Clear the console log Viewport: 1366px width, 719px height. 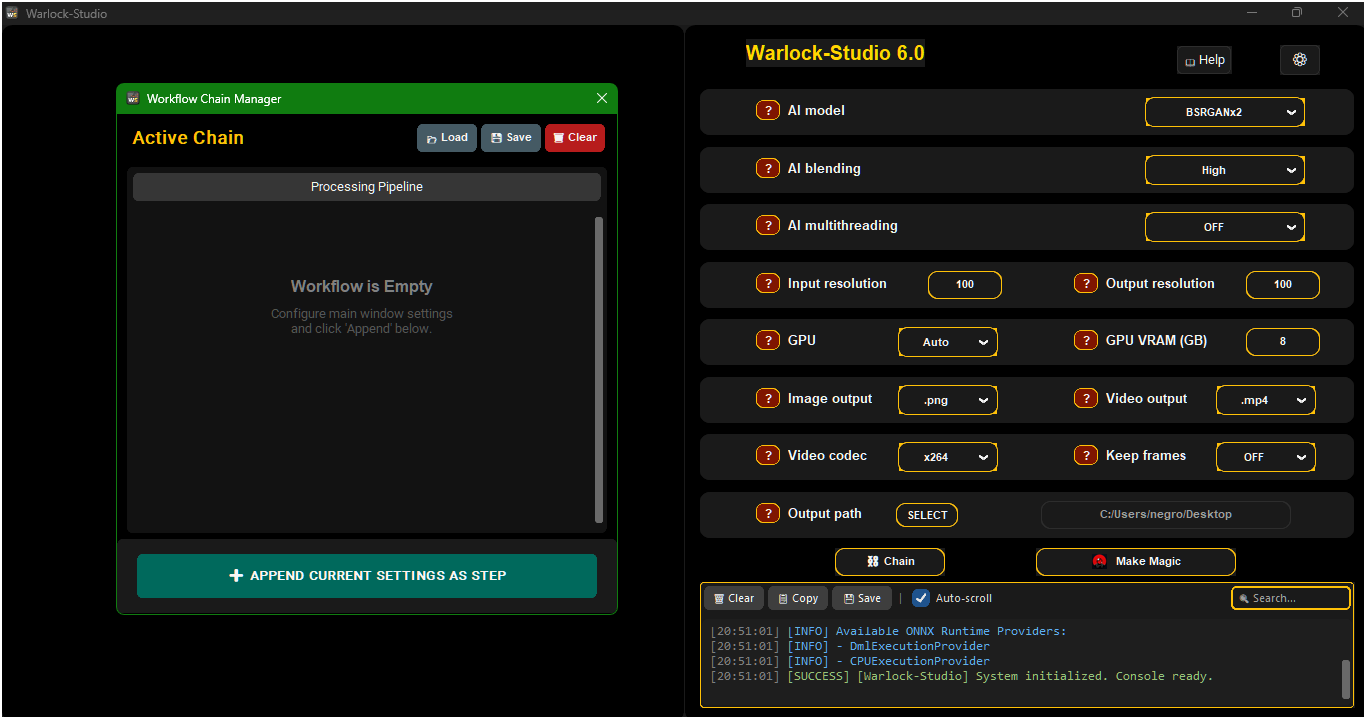click(734, 598)
